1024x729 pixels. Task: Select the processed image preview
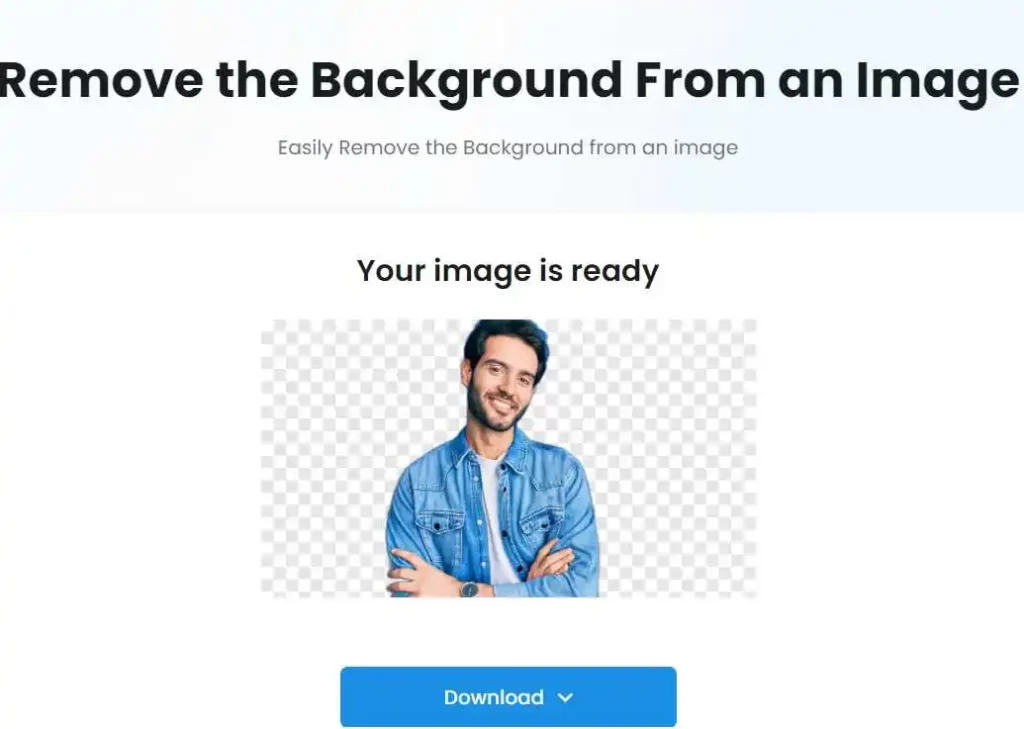click(x=509, y=458)
